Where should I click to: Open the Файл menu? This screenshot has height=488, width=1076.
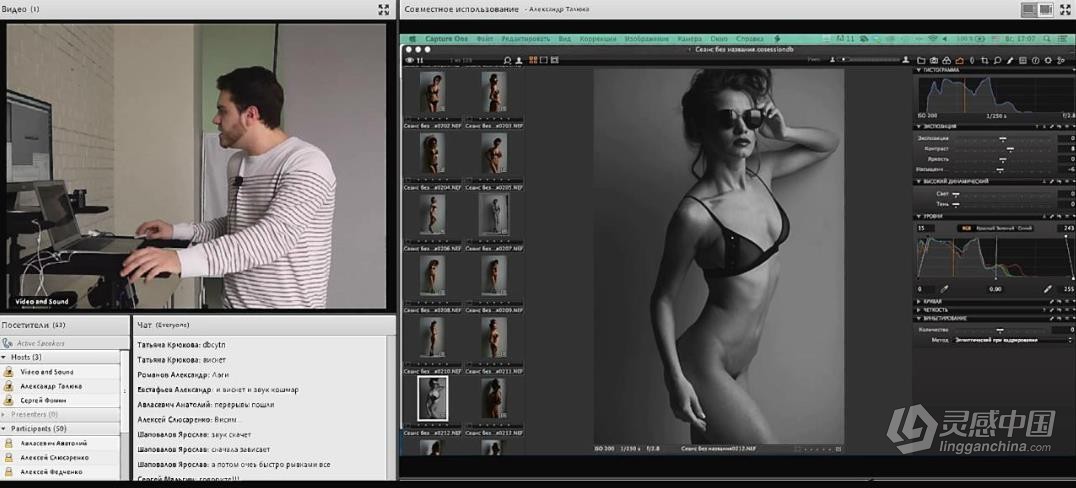tap(484, 39)
